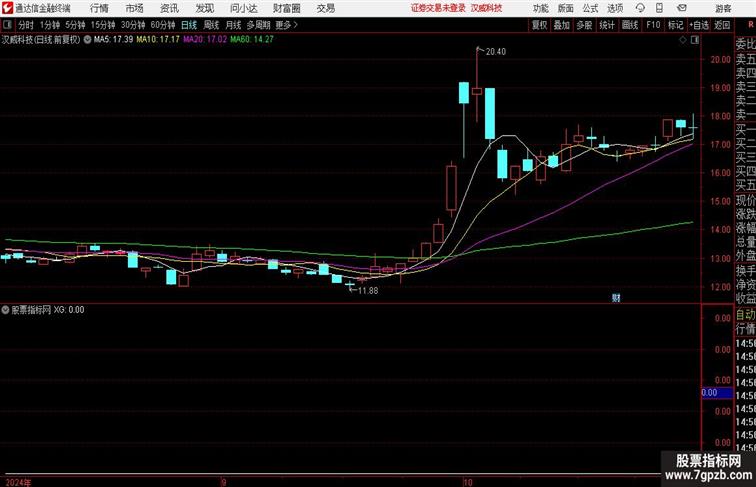Click +自选 to add to watchlist
The height and width of the screenshot is (487, 756).
tap(699, 25)
